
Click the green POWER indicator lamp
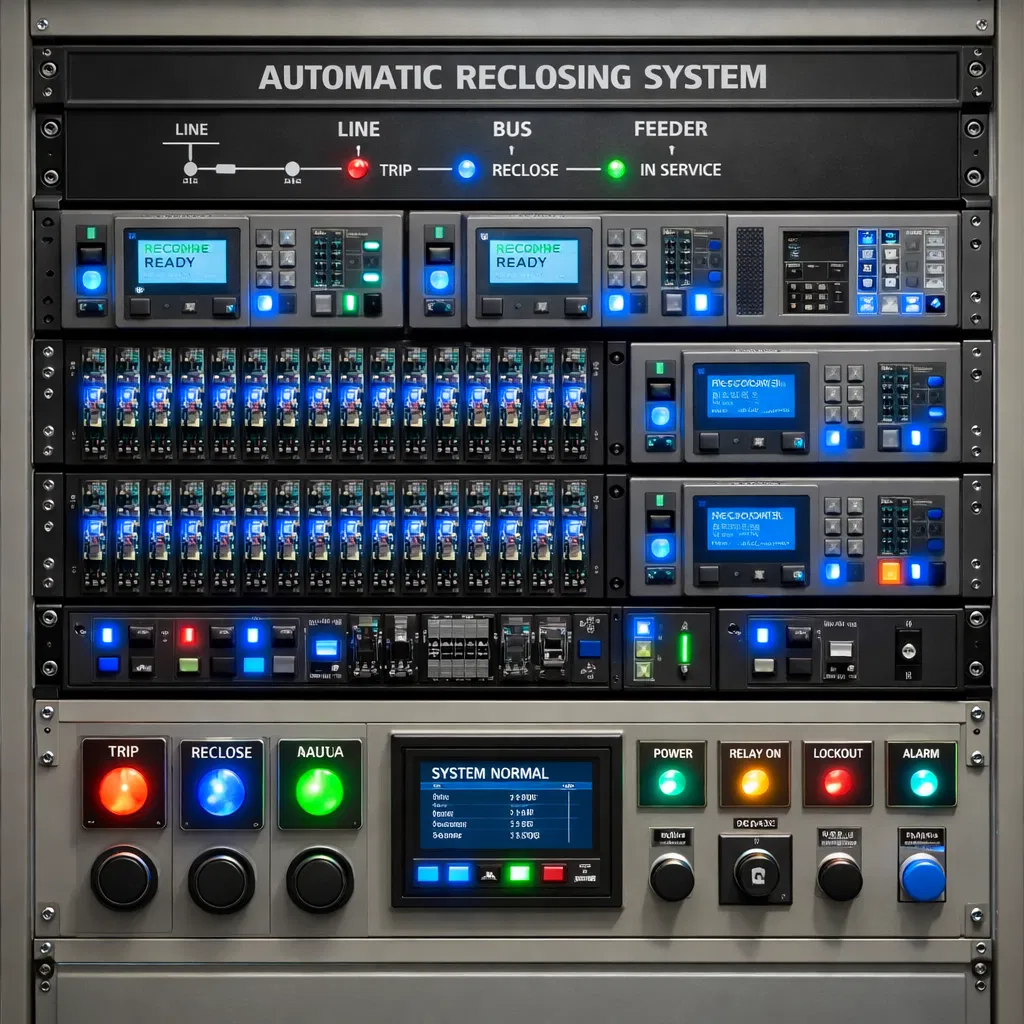[672, 781]
